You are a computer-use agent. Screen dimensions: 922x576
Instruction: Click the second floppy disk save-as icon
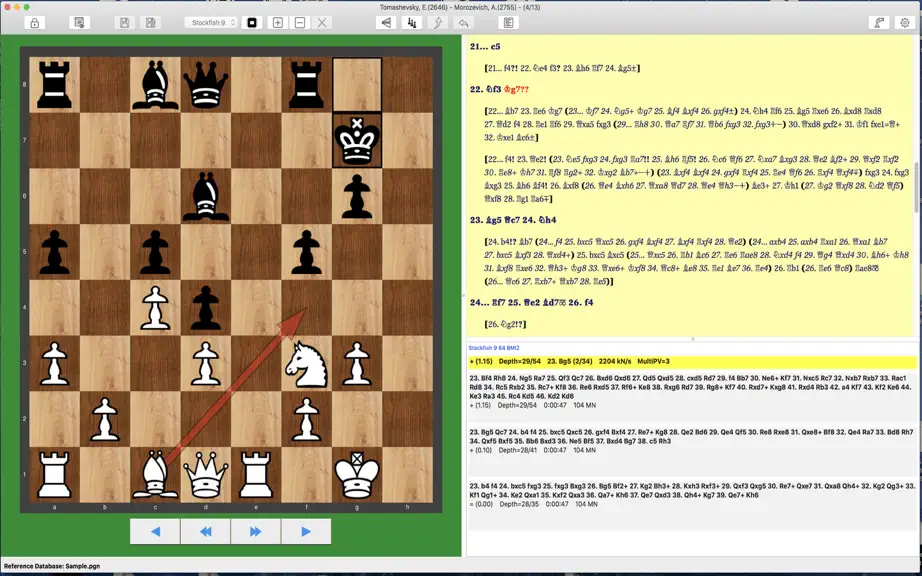(151, 23)
